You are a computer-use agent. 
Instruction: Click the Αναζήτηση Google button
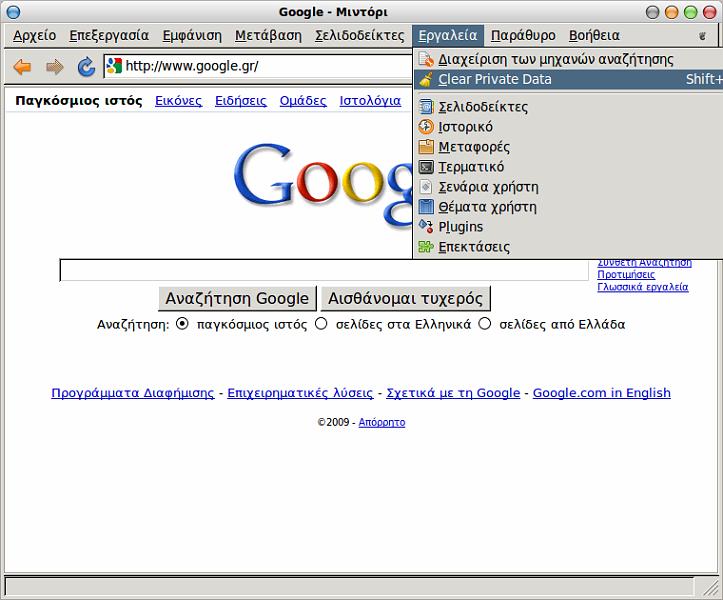click(x=237, y=298)
